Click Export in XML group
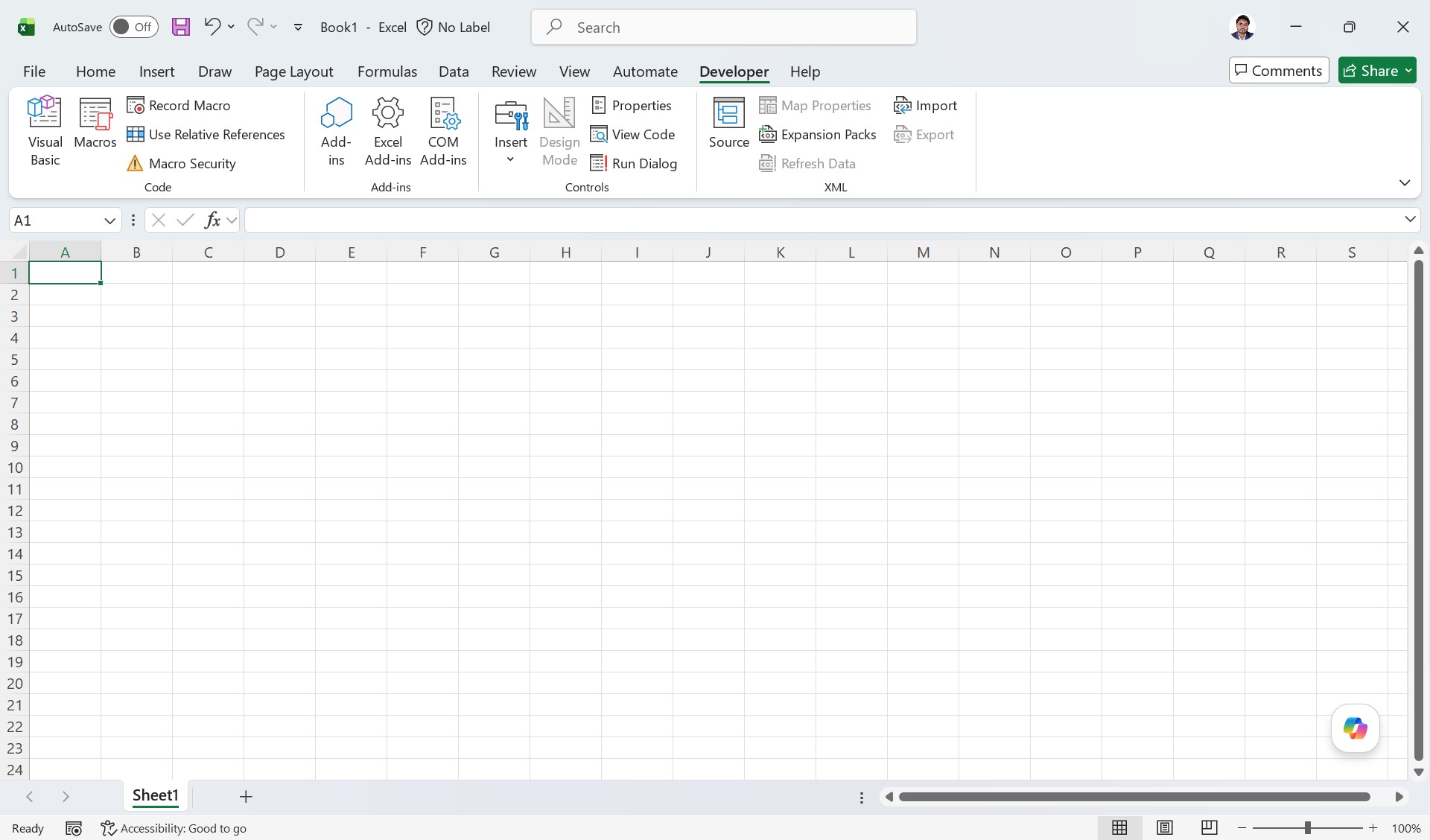Image resolution: width=1430 pixels, height=840 pixels. pyautogui.click(x=924, y=134)
